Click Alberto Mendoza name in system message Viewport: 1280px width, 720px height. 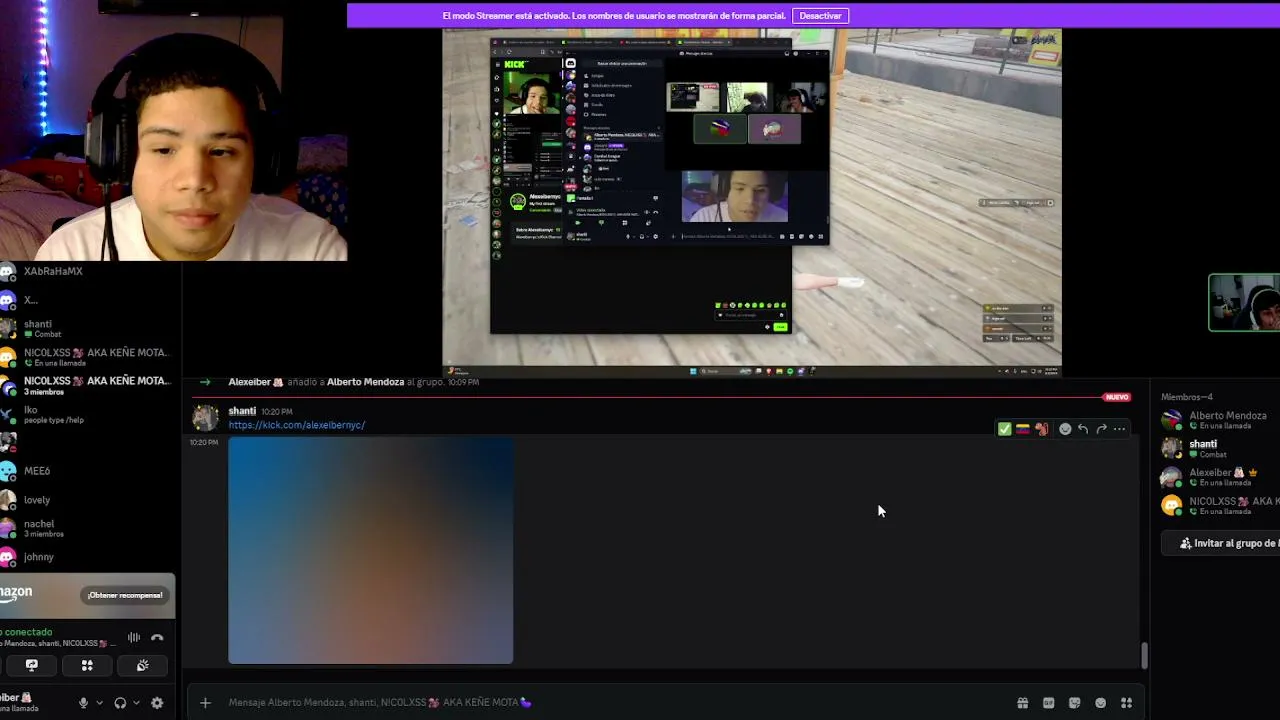(x=365, y=382)
